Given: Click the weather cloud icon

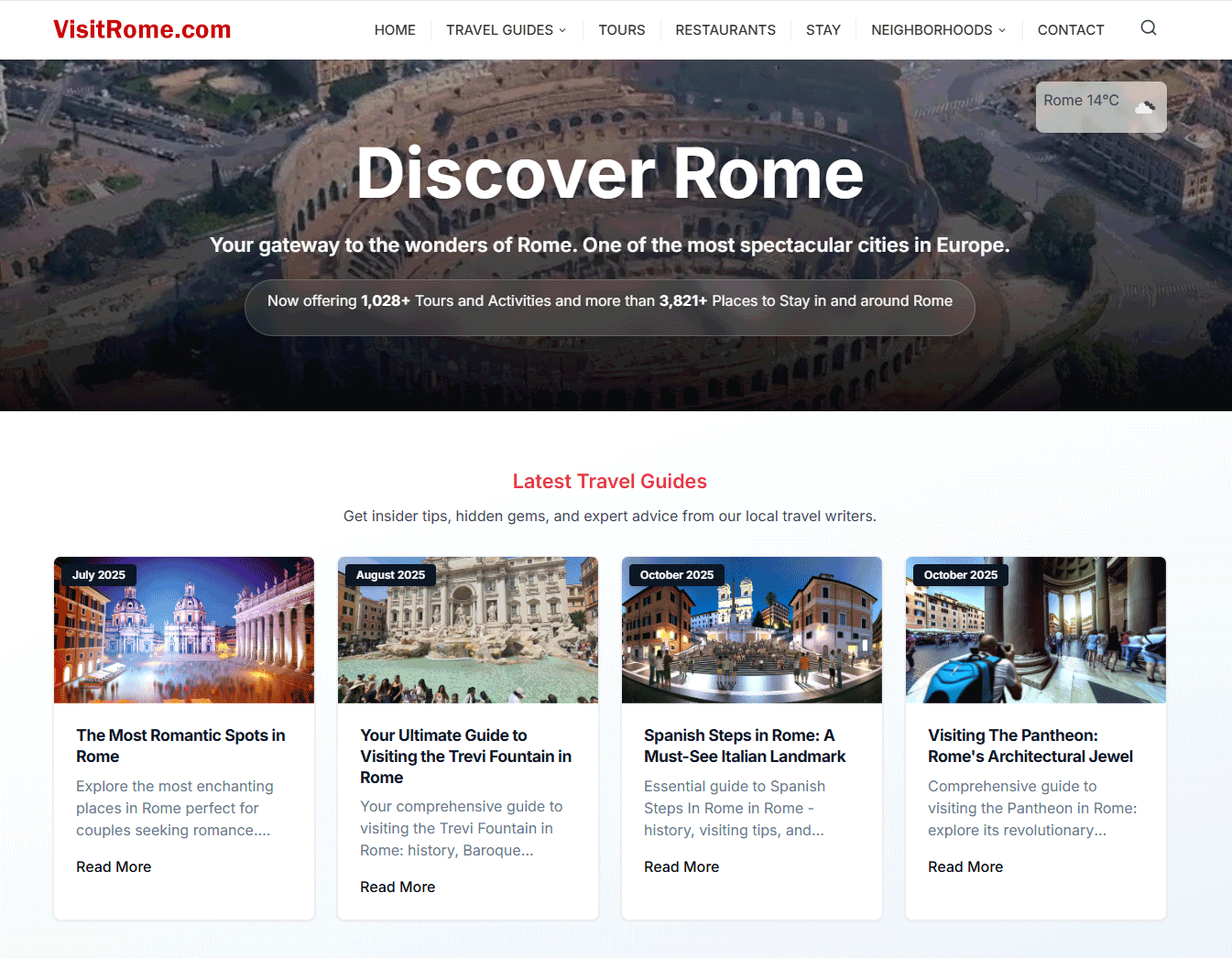Looking at the screenshot, I should tap(1144, 107).
